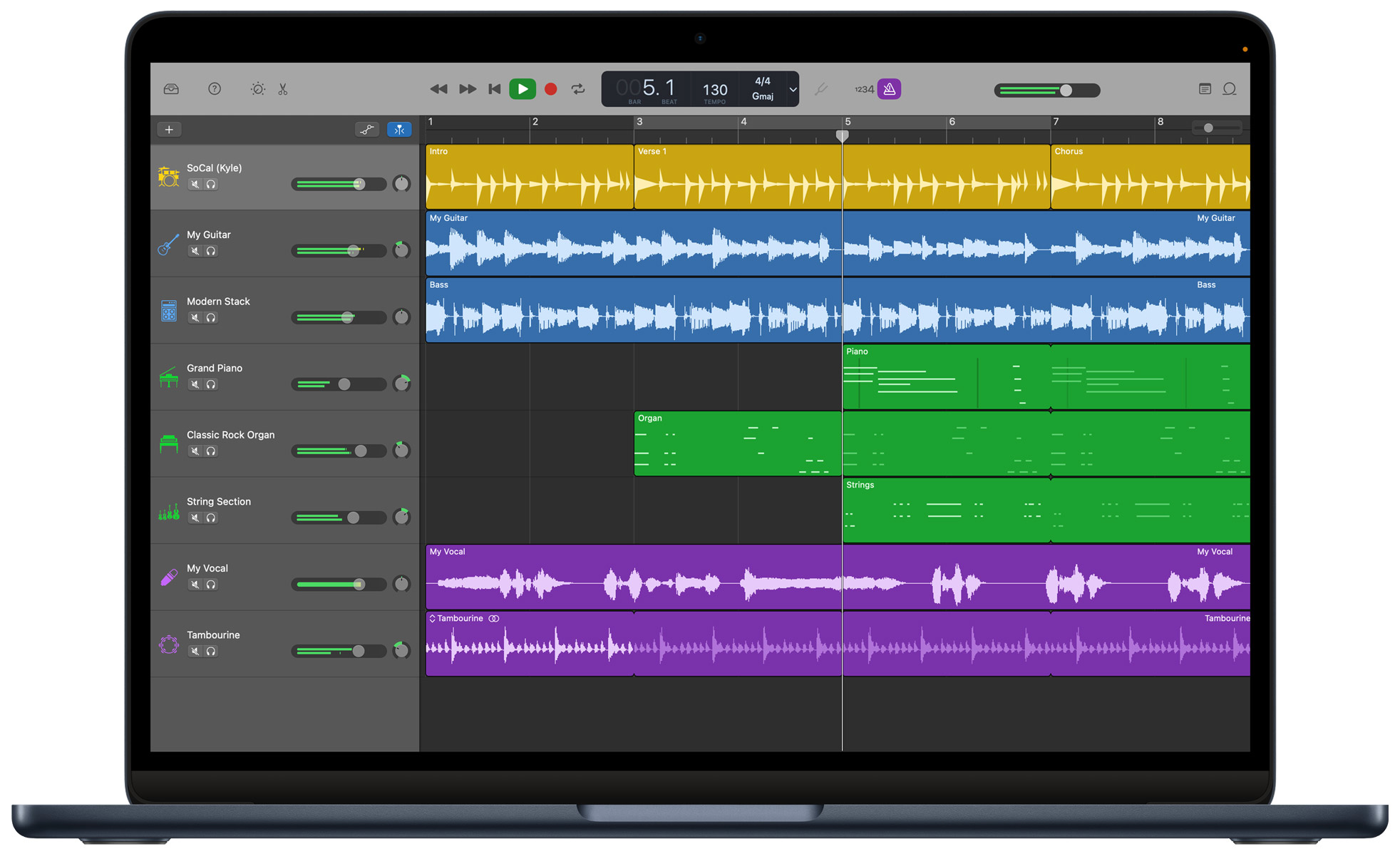Click the Gmaj key signature
This screenshot has height=854, width=1400.
[763, 96]
